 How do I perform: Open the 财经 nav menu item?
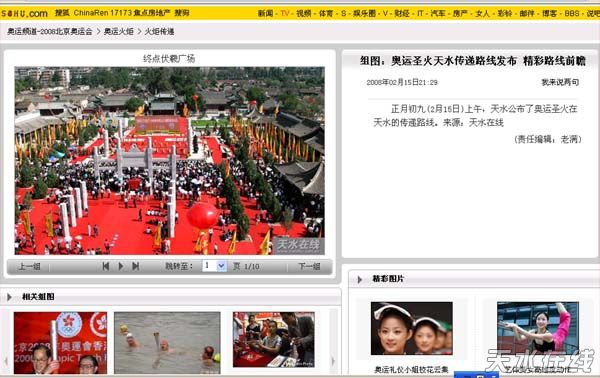pyautogui.click(x=402, y=13)
